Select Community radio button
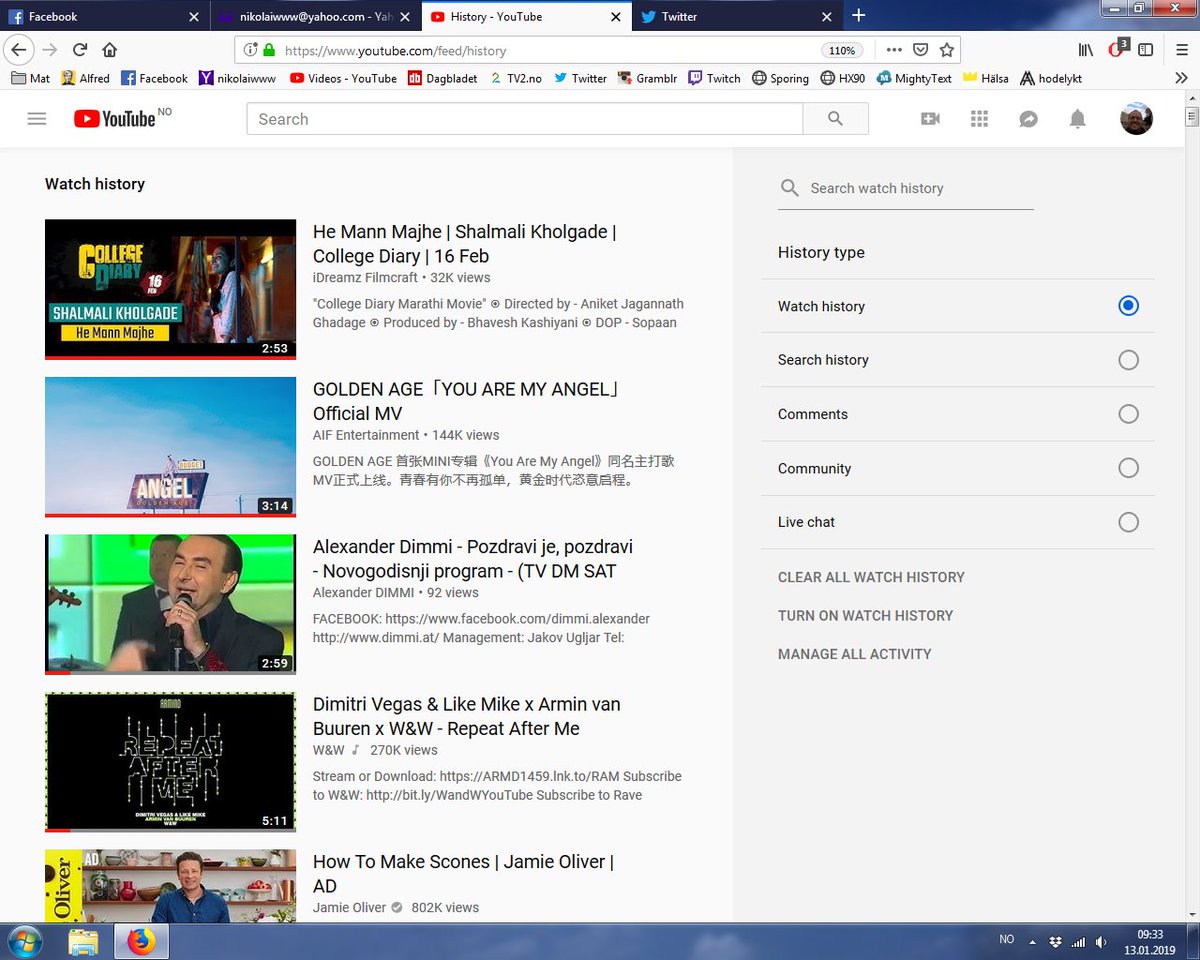The width and height of the screenshot is (1200, 960). tap(1128, 468)
